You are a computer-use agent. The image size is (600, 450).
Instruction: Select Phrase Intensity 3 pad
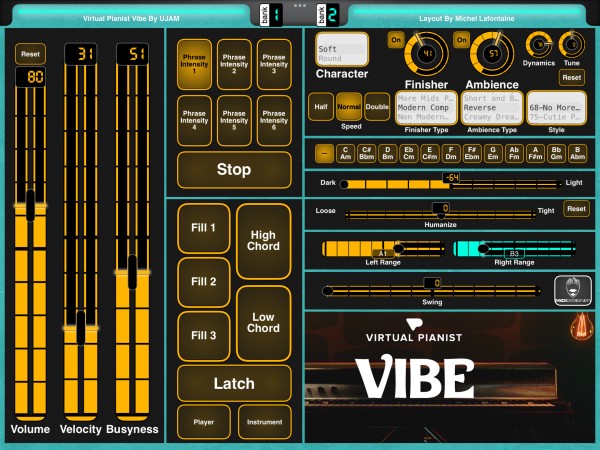pos(274,64)
